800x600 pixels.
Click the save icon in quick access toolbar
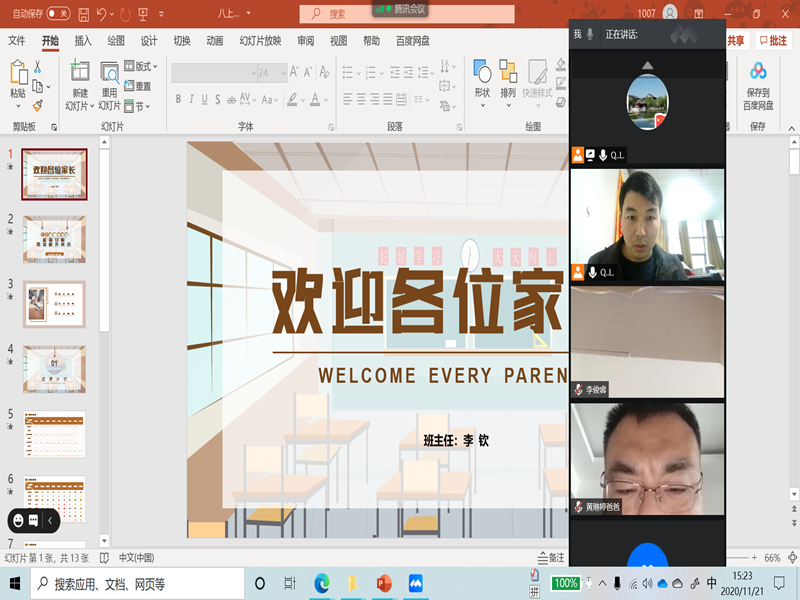pyautogui.click(x=83, y=14)
